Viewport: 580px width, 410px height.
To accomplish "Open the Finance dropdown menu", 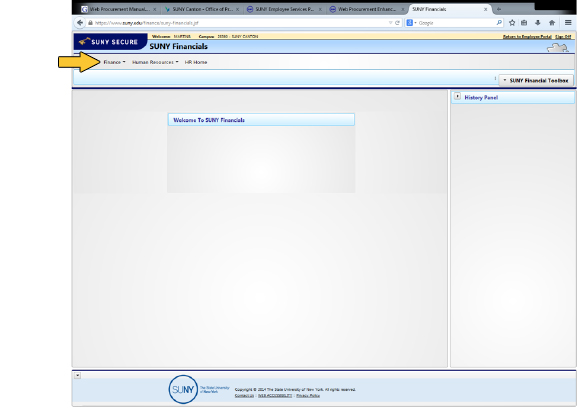I will pyautogui.click(x=114, y=62).
